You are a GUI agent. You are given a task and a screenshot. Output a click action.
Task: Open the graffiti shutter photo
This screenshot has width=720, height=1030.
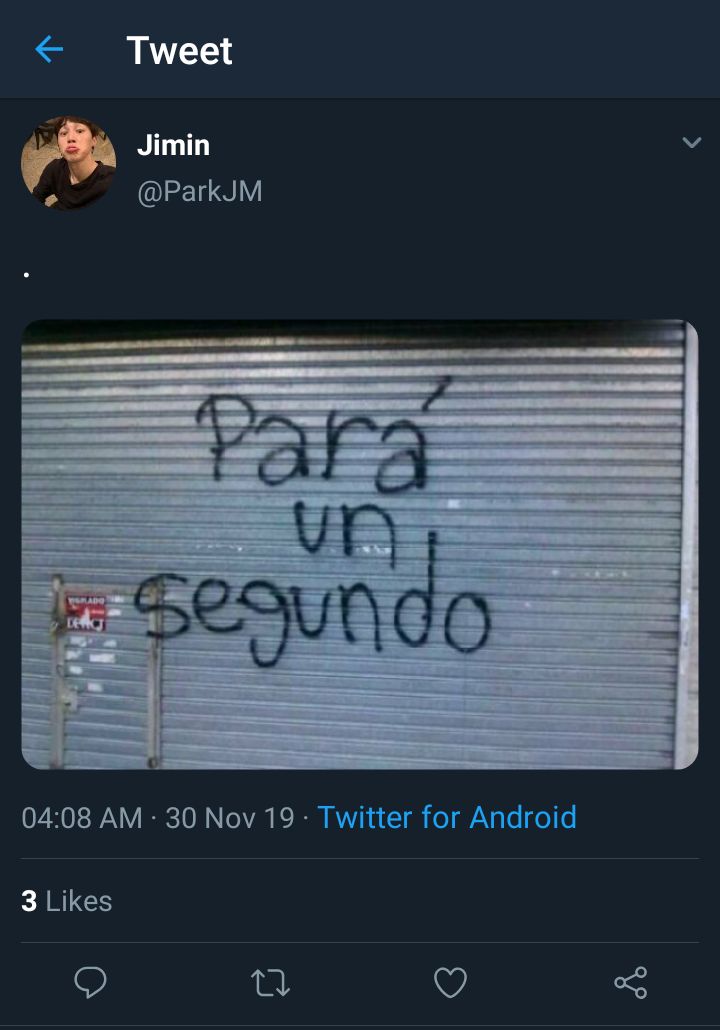pyautogui.click(x=360, y=544)
